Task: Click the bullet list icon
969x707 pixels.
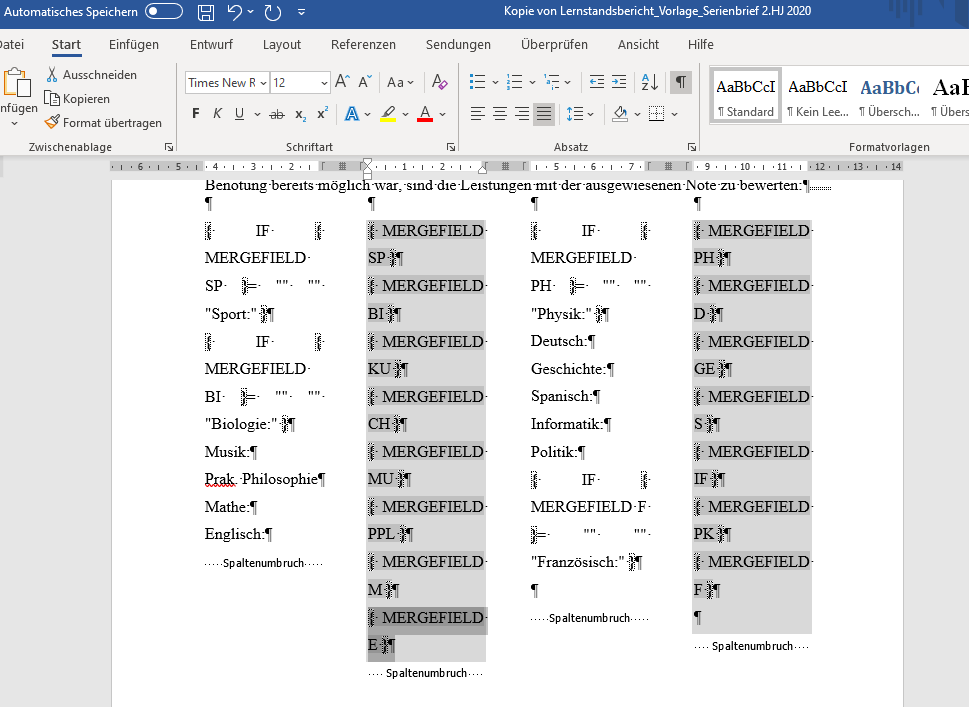Action: tap(477, 82)
